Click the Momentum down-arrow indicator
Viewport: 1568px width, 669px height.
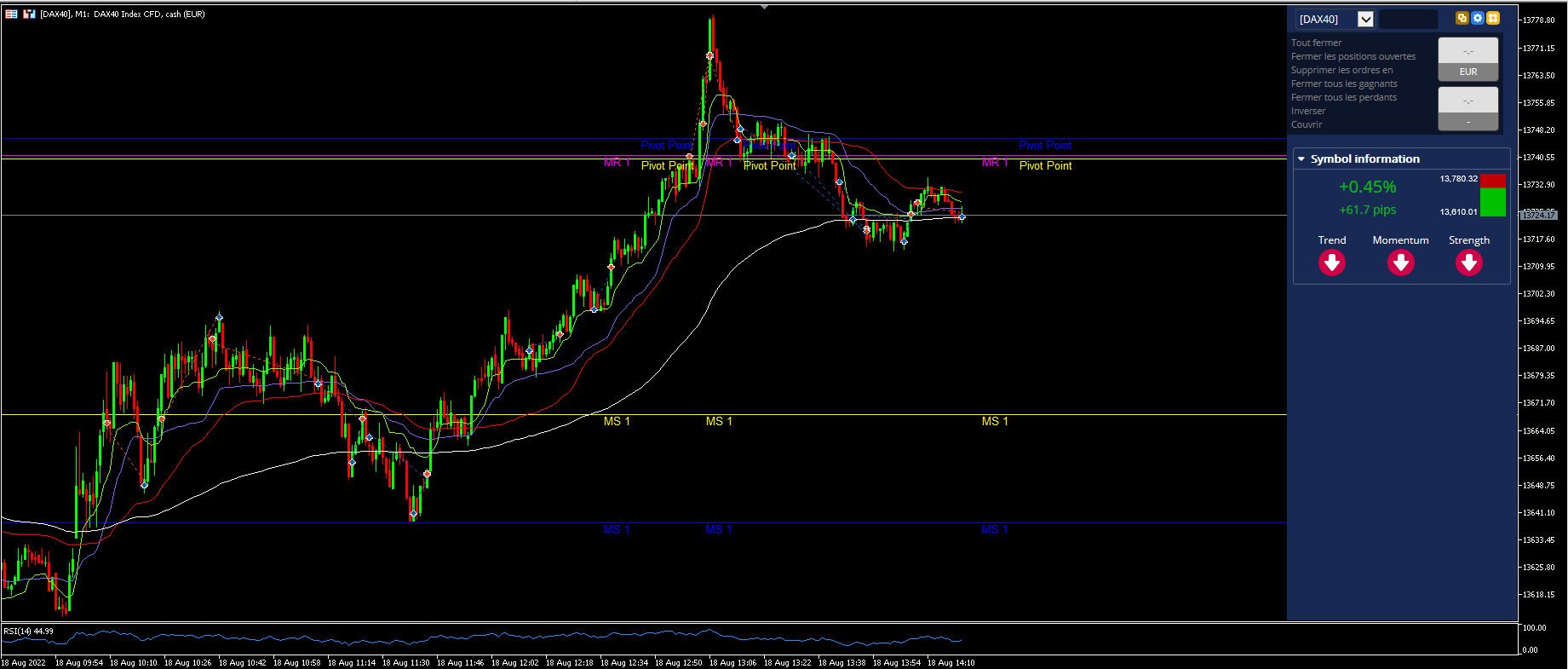click(1401, 263)
